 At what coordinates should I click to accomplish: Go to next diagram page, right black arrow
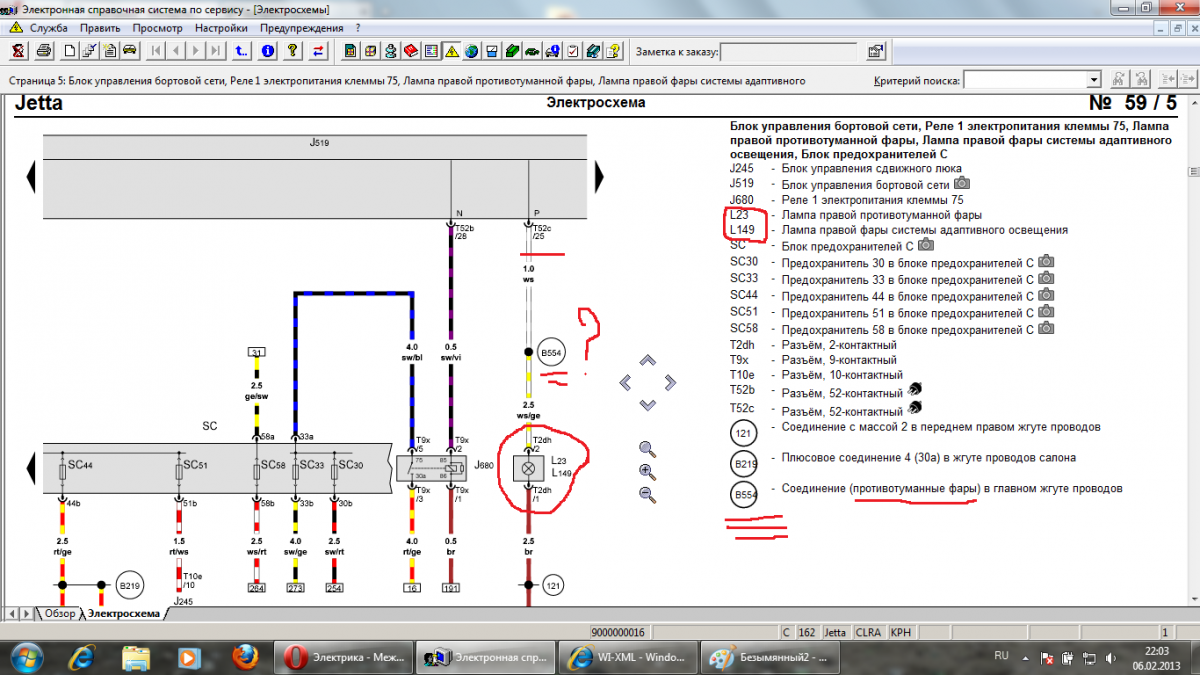coord(600,177)
